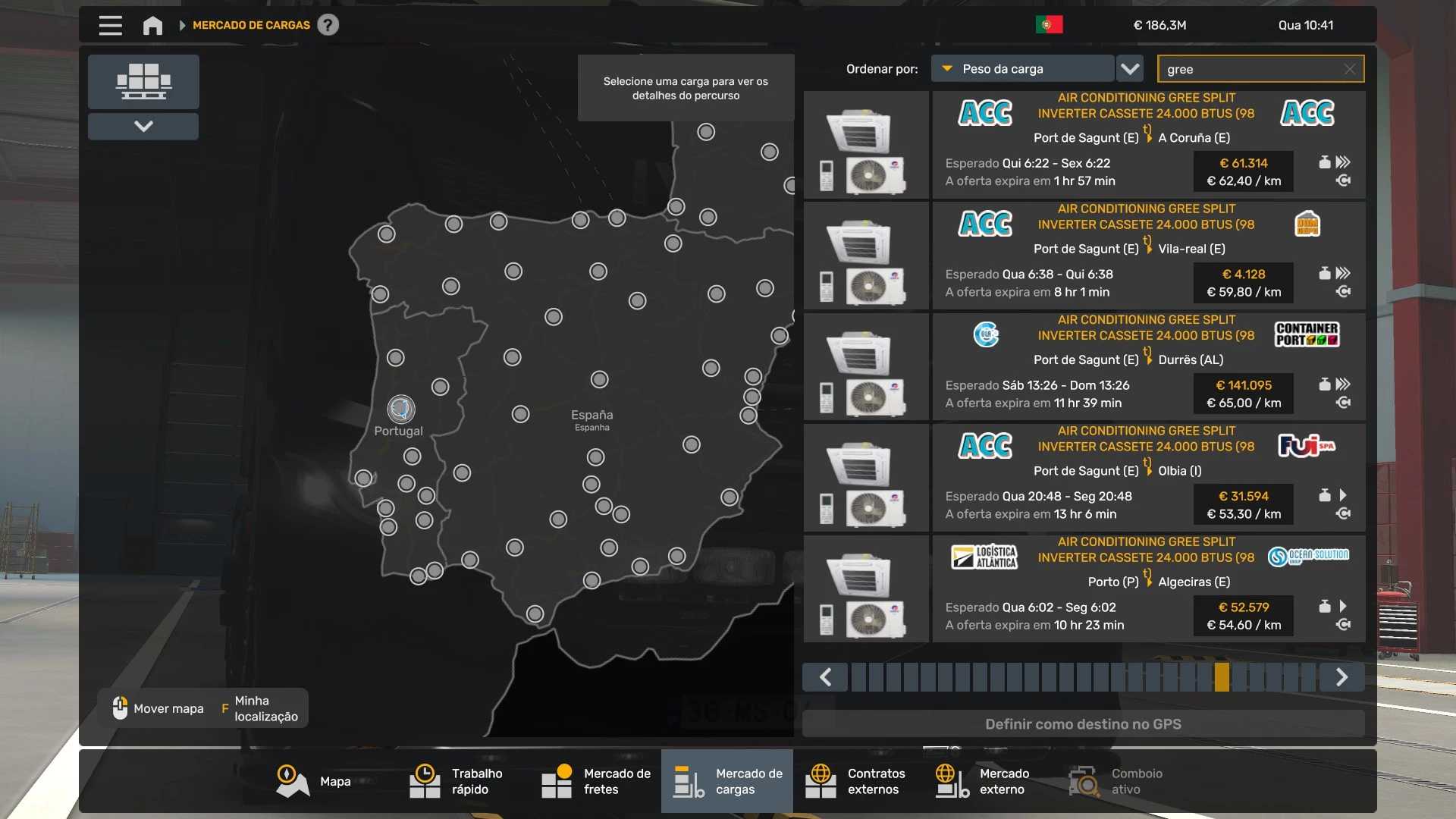This screenshot has width=1456, height=819.
Task: Click the Portugal flag icon
Action: (x=1049, y=25)
